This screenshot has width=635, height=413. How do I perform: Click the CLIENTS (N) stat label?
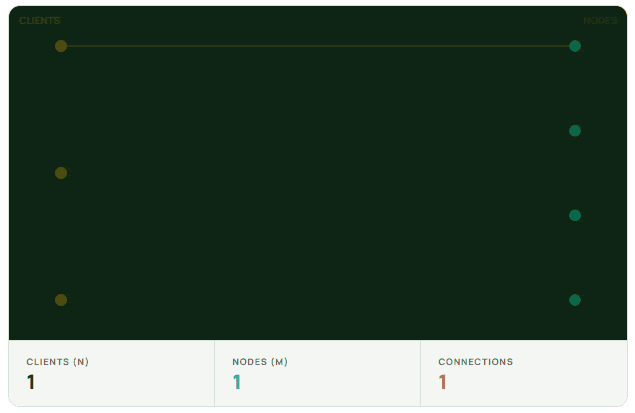click(x=57, y=362)
